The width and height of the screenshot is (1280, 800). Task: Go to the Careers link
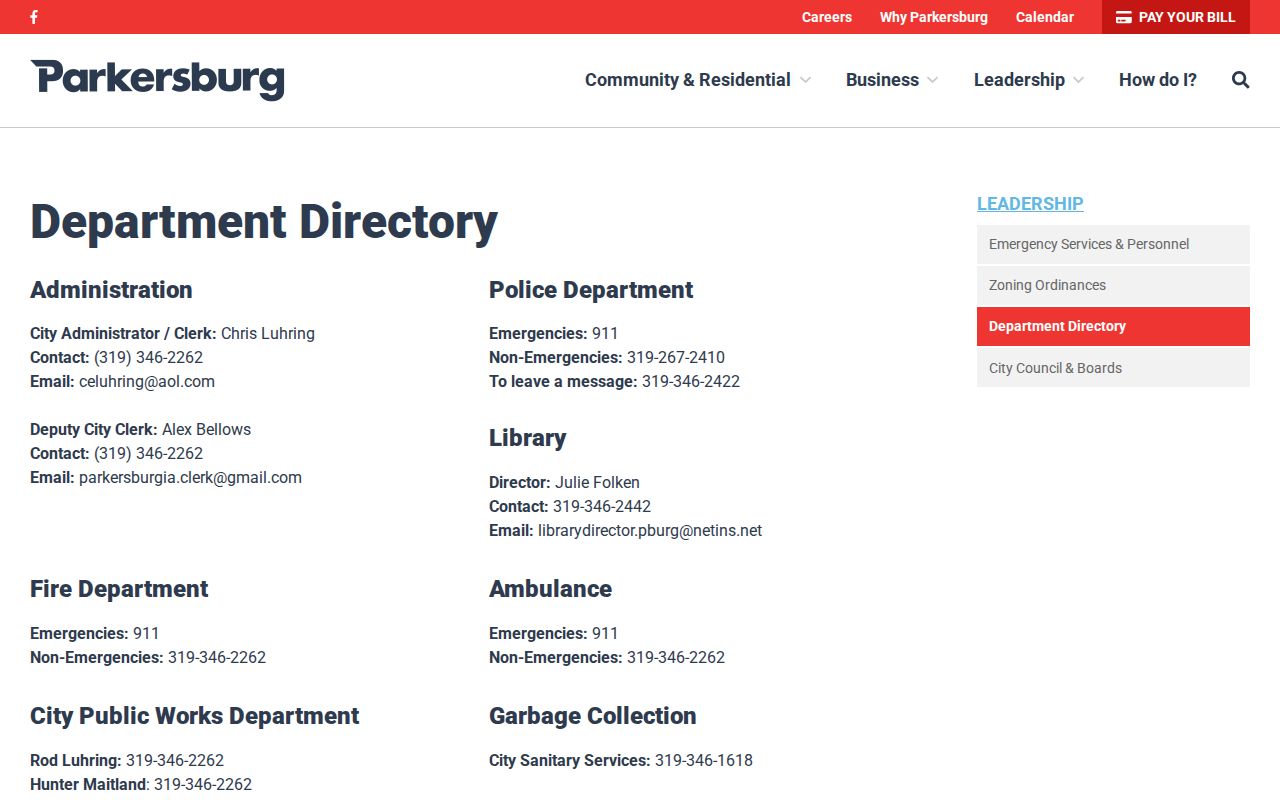coord(827,17)
